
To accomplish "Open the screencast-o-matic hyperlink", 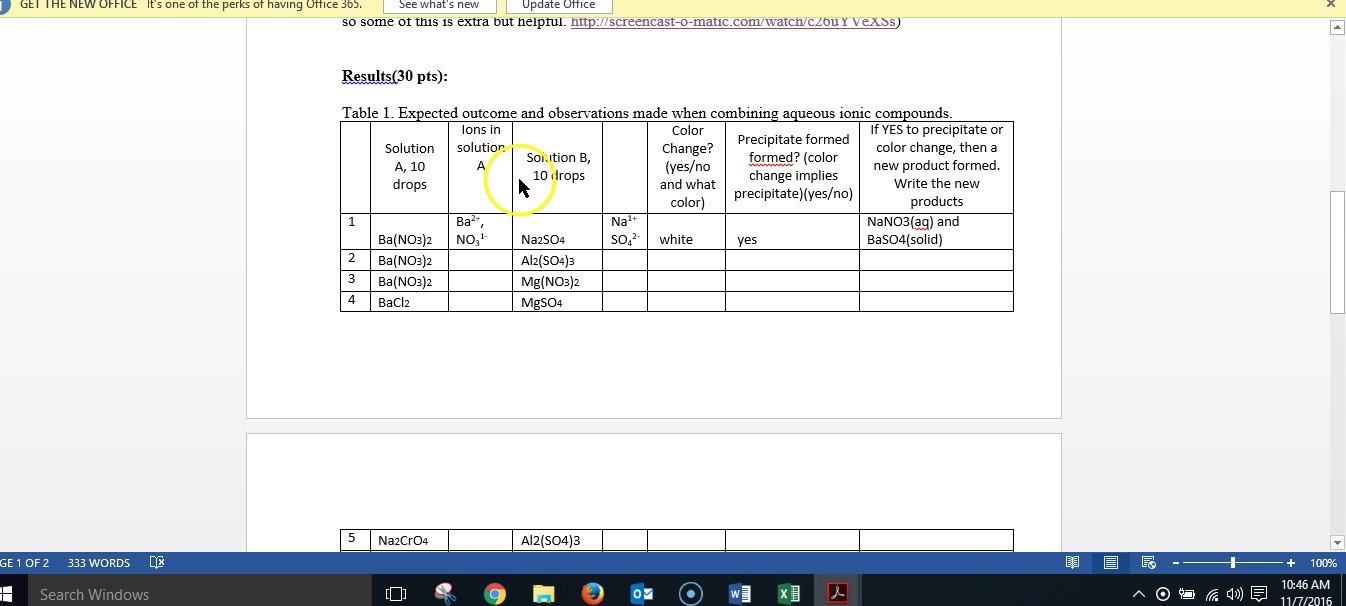I will pos(732,21).
